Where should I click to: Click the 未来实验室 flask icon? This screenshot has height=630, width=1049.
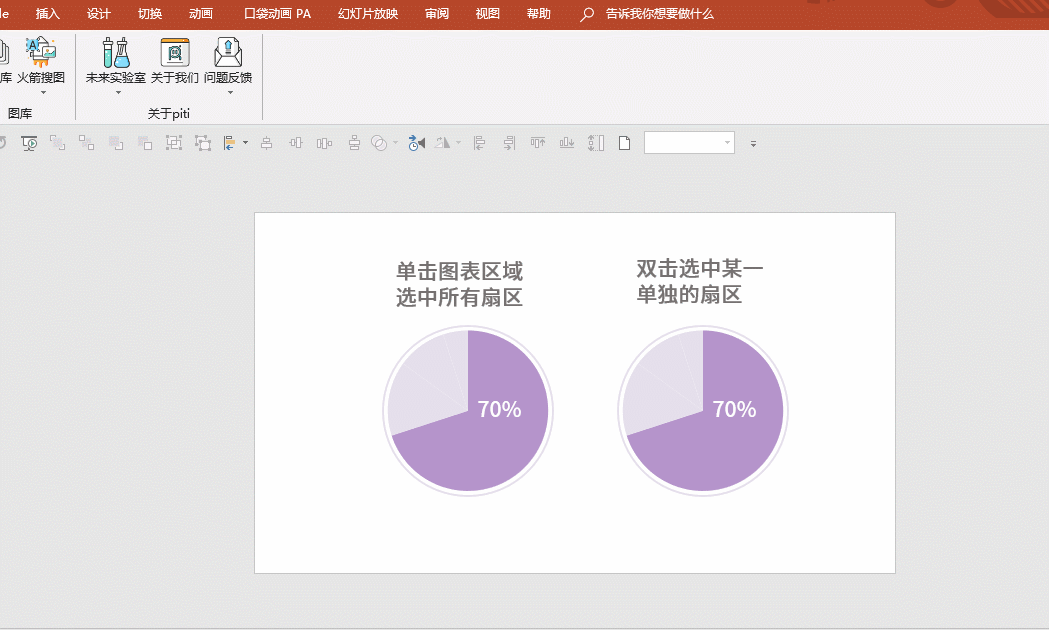pos(116,53)
